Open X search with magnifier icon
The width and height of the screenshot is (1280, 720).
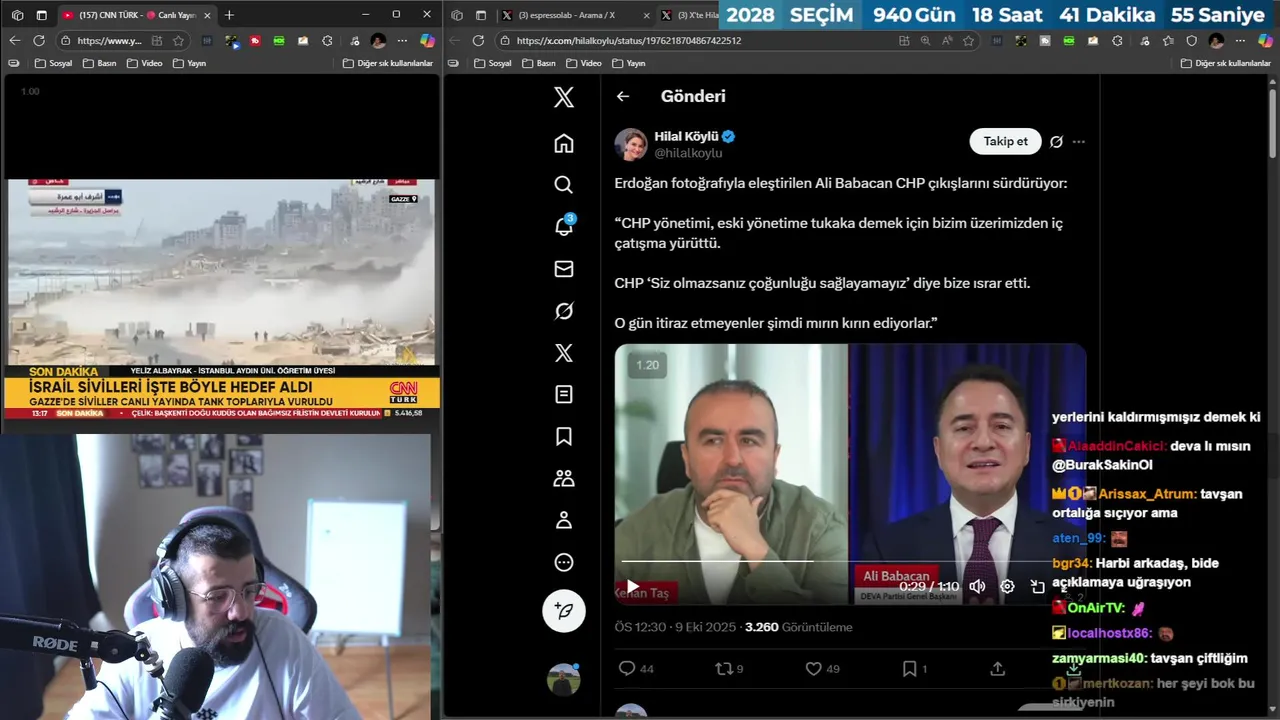(x=564, y=185)
